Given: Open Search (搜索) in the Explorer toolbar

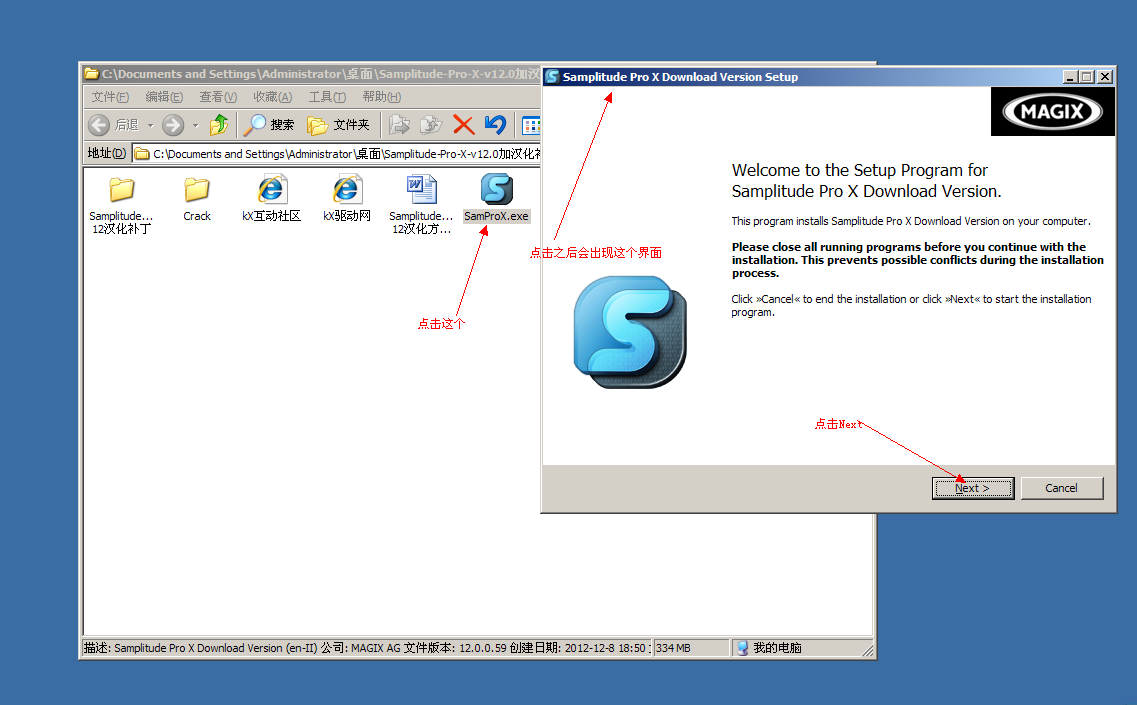Looking at the screenshot, I should click(x=268, y=125).
